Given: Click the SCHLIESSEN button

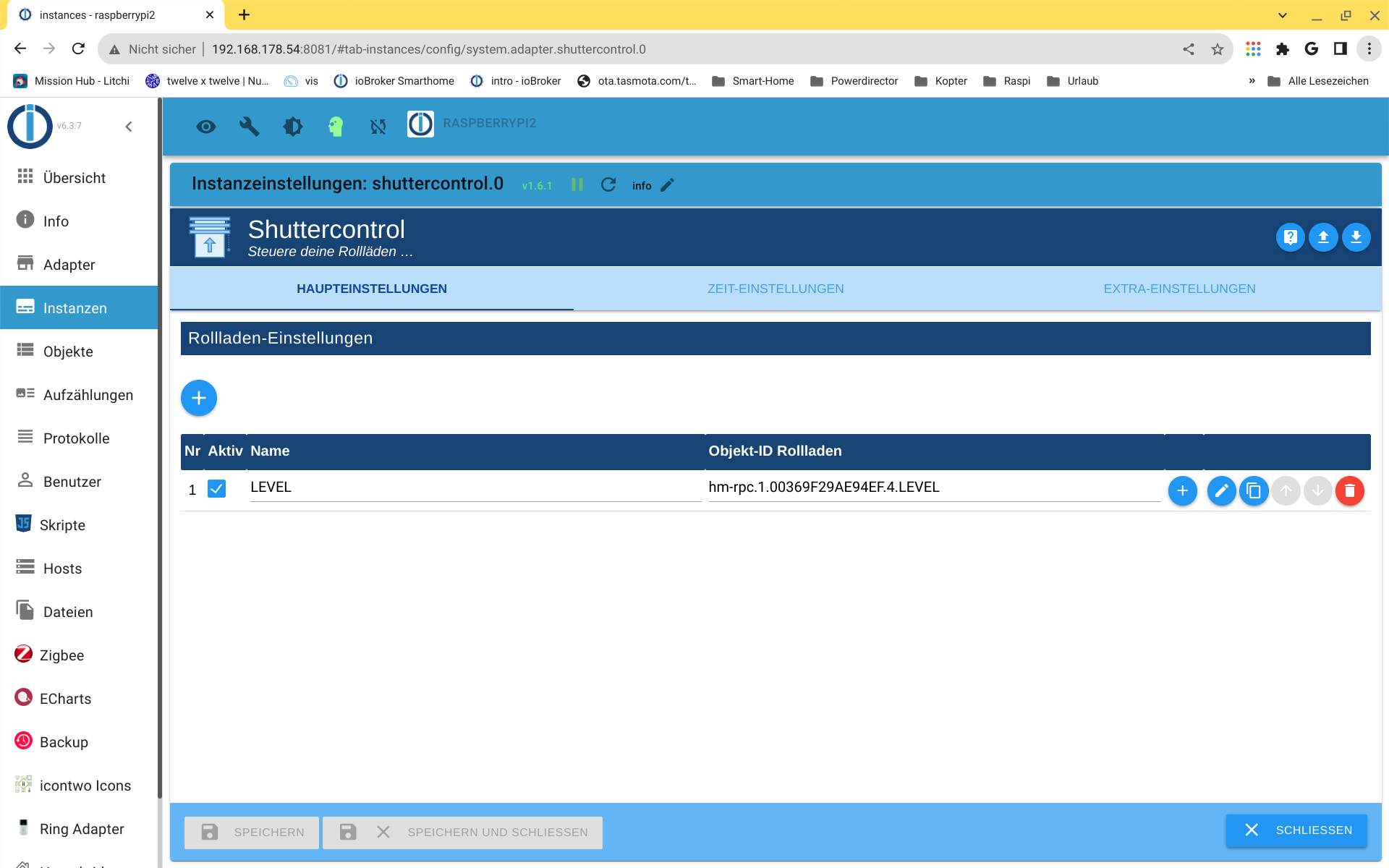Looking at the screenshot, I should (1296, 830).
